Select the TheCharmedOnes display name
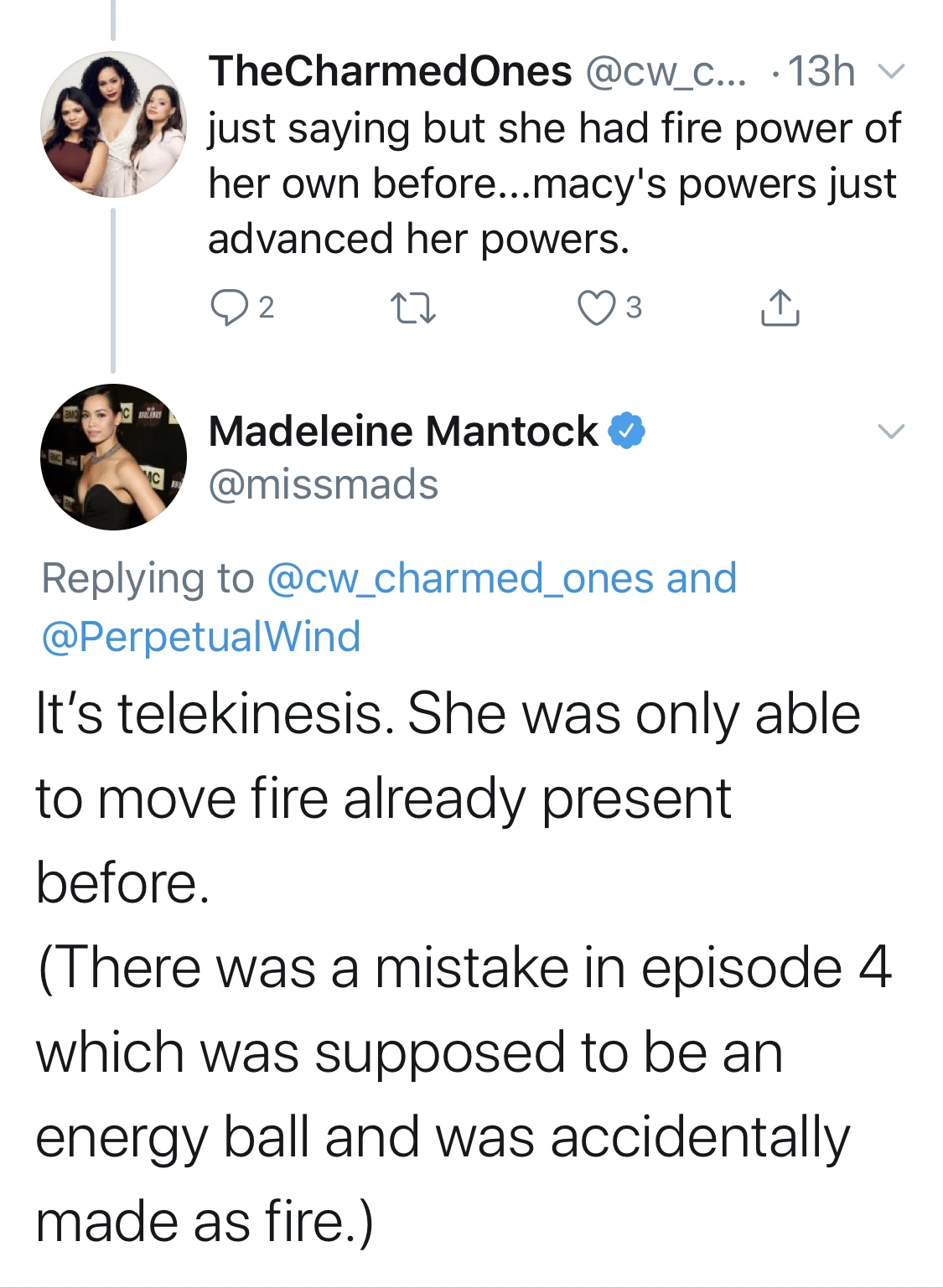The image size is (943, 1288). (x=391, y=71)
